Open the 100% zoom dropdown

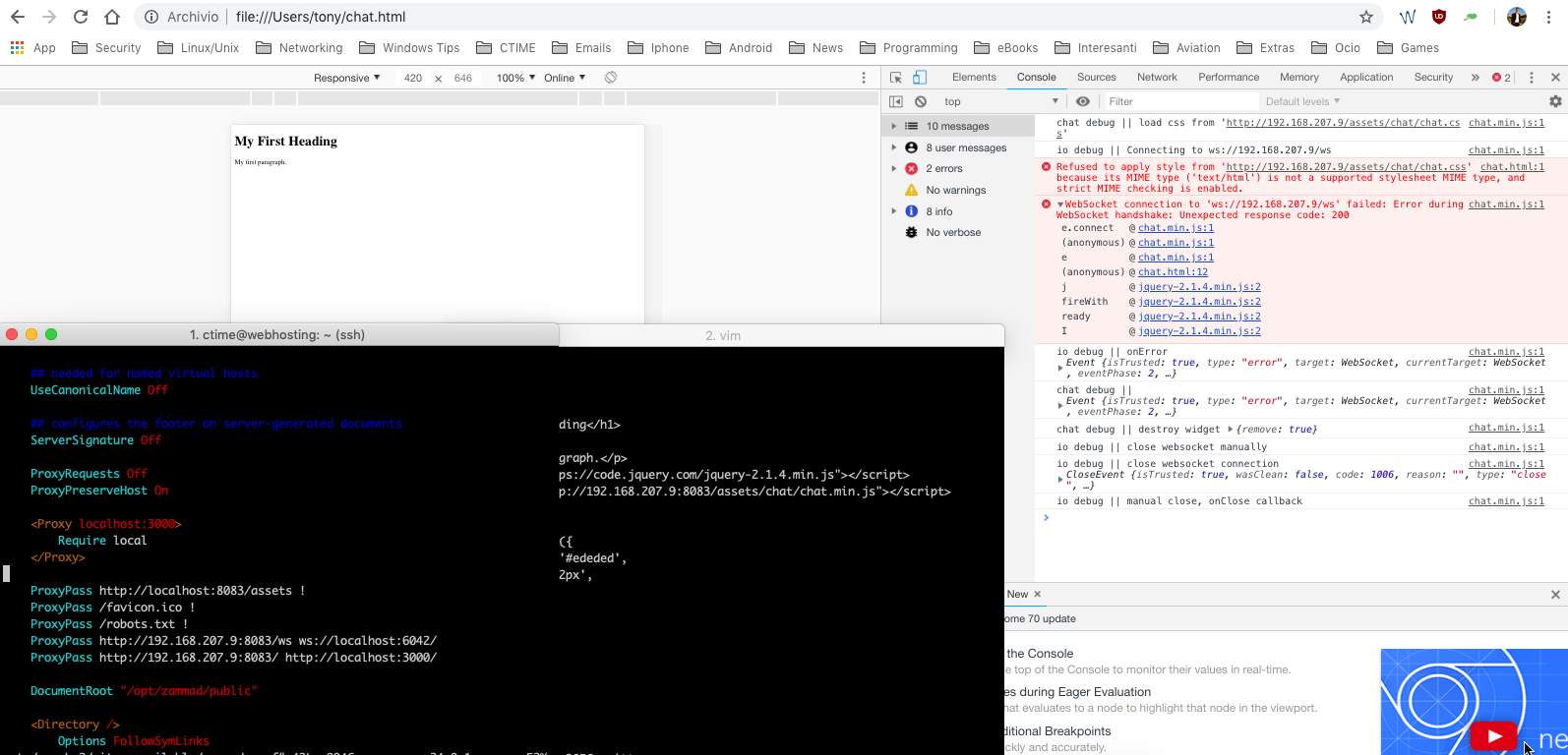click(515, 78)
